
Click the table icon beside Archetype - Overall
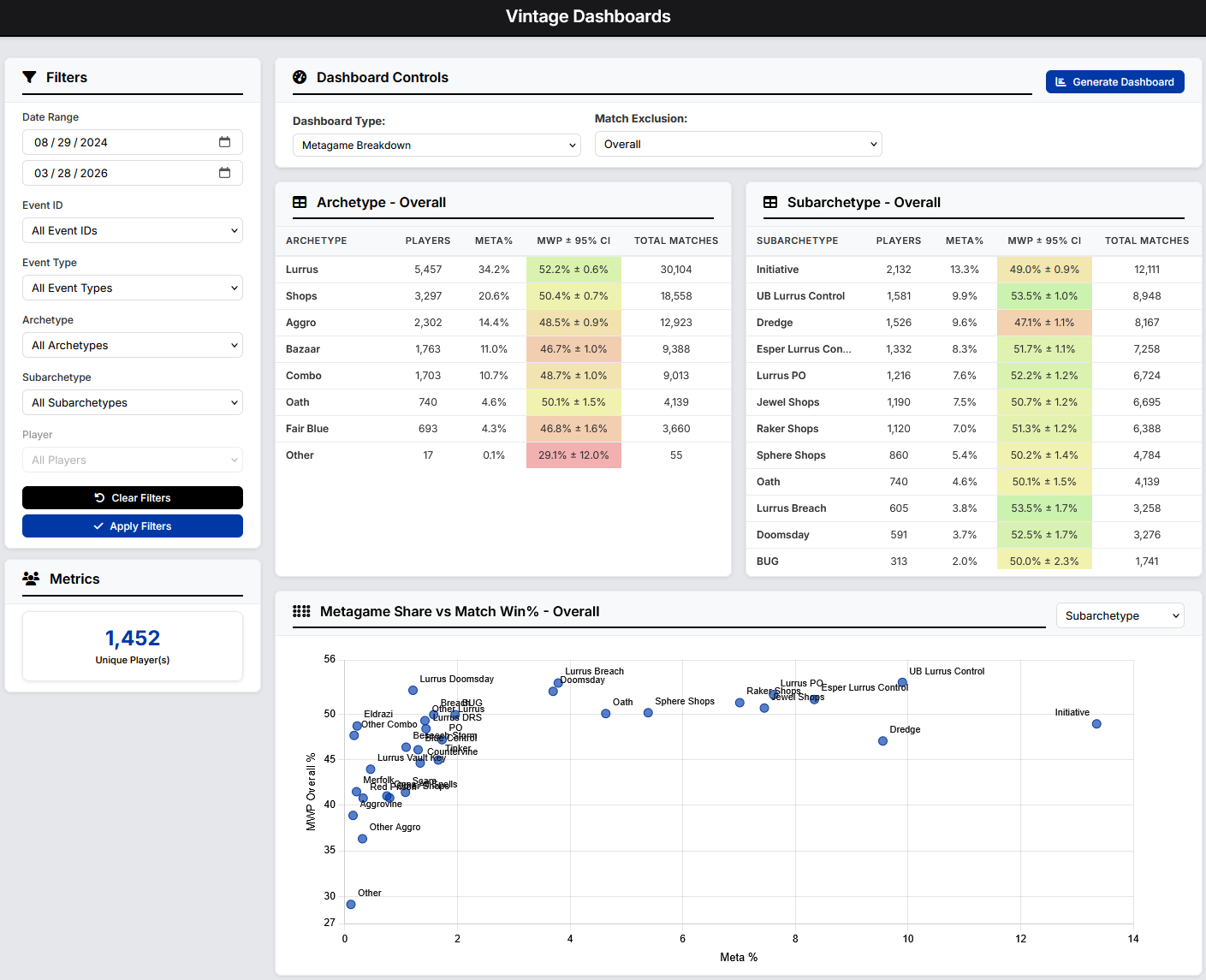coord(300,202)
